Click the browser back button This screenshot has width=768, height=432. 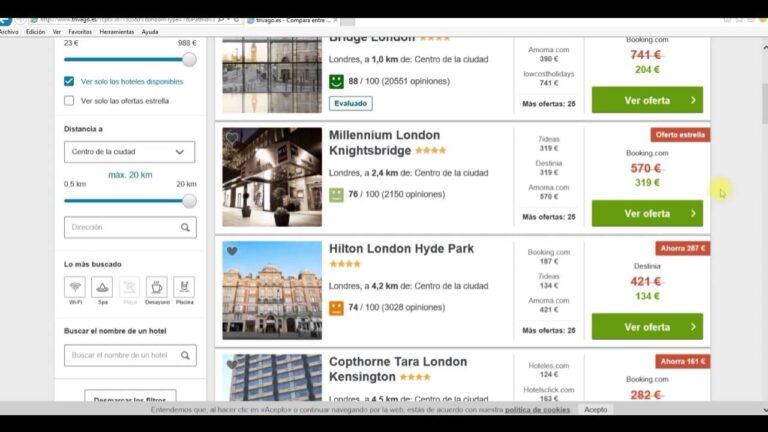click(5, 21)
